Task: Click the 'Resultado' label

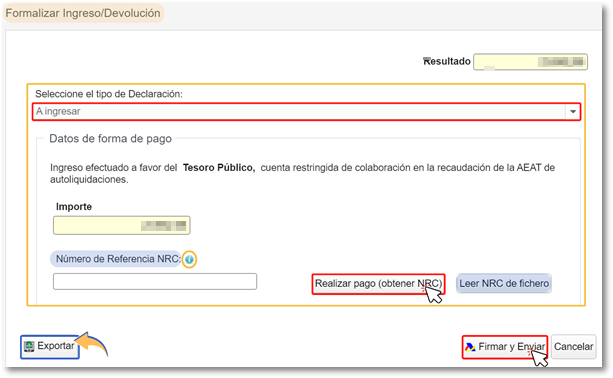Action: click(x=447, y=61)
